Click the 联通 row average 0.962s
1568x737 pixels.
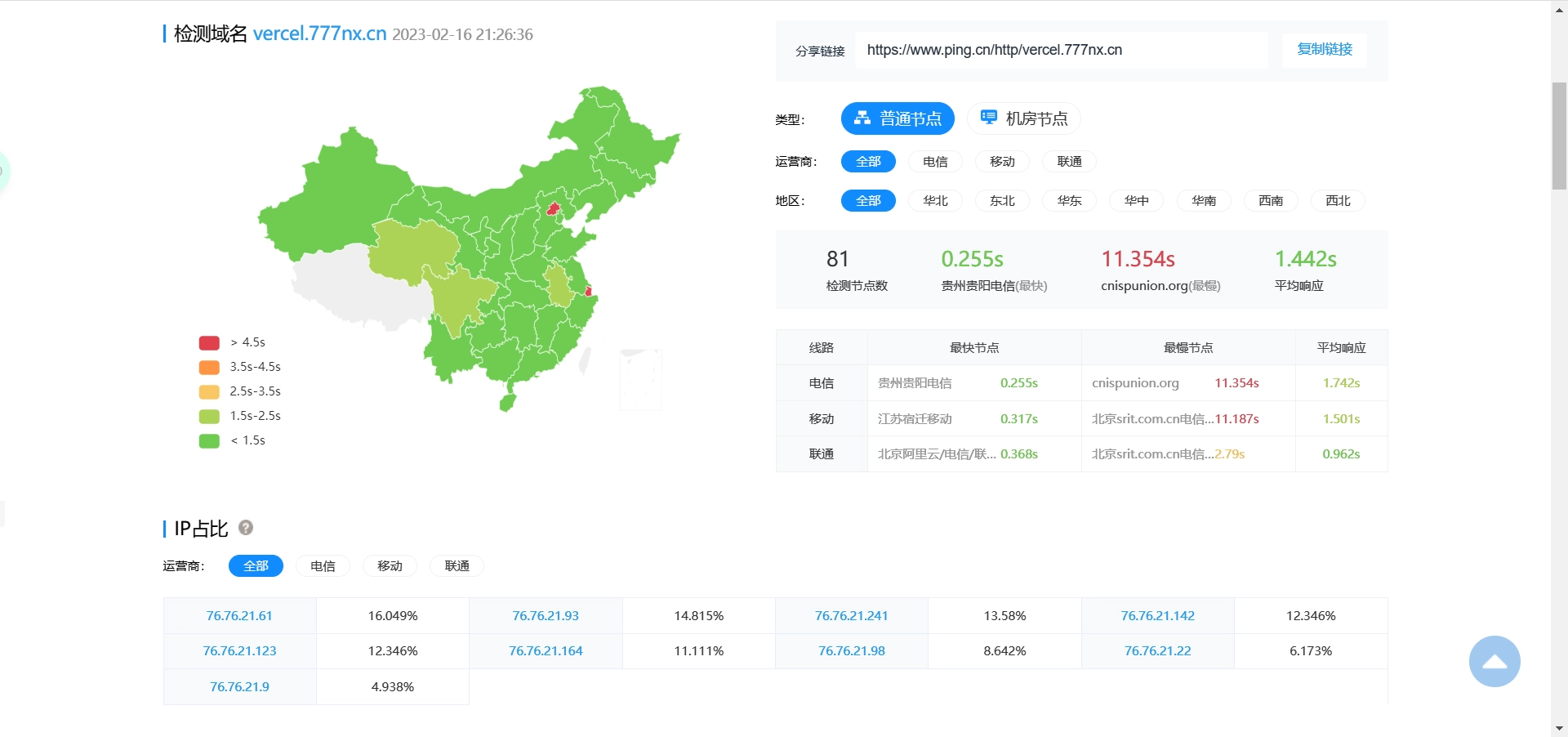point(1341,454)
